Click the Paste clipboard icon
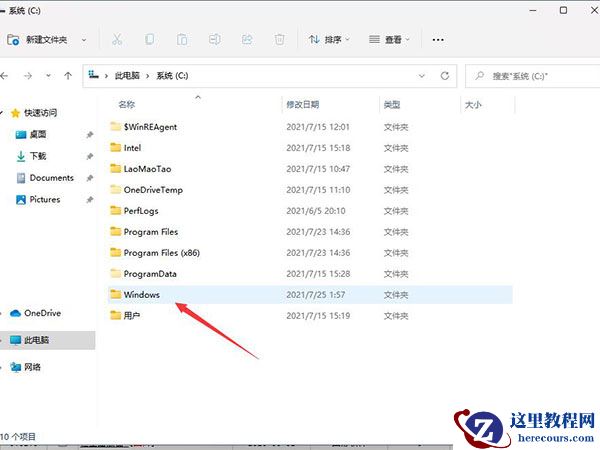 182,39
